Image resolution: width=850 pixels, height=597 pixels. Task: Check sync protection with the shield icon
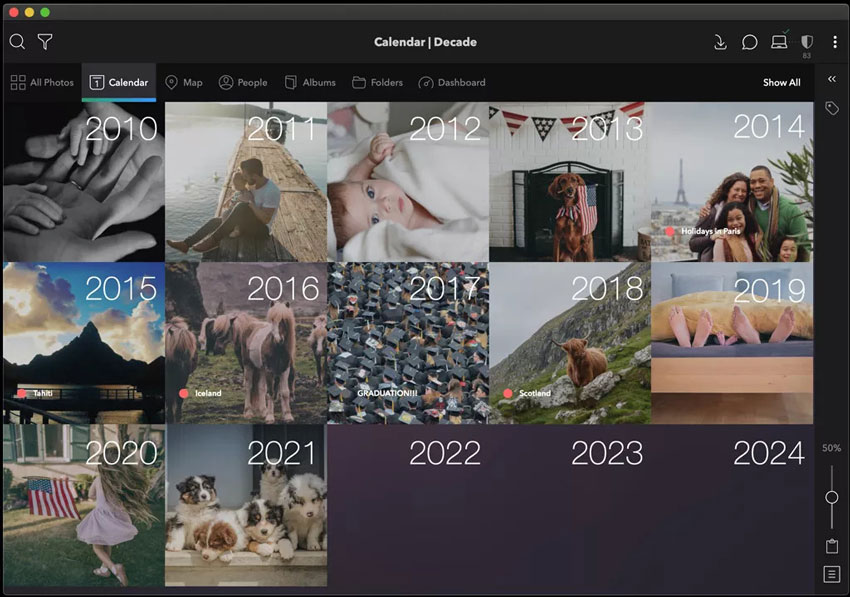coord(807,43)
